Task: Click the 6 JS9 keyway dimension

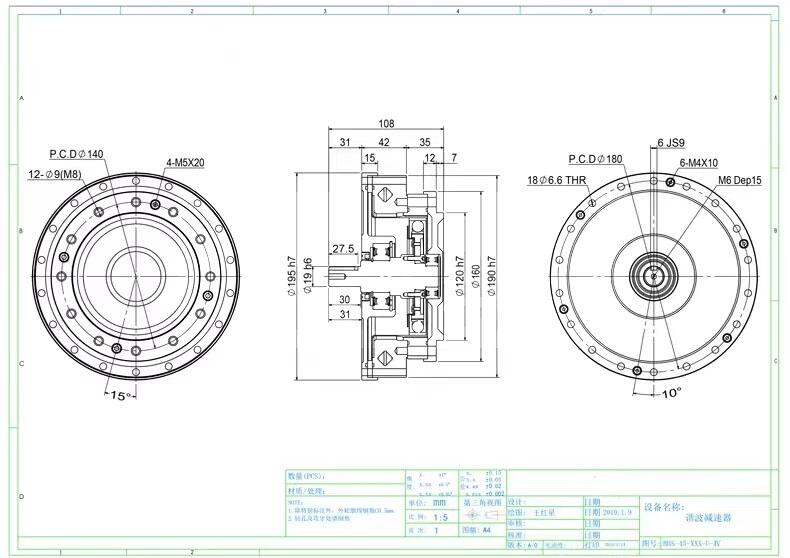Action: click(x=674, y=143)
